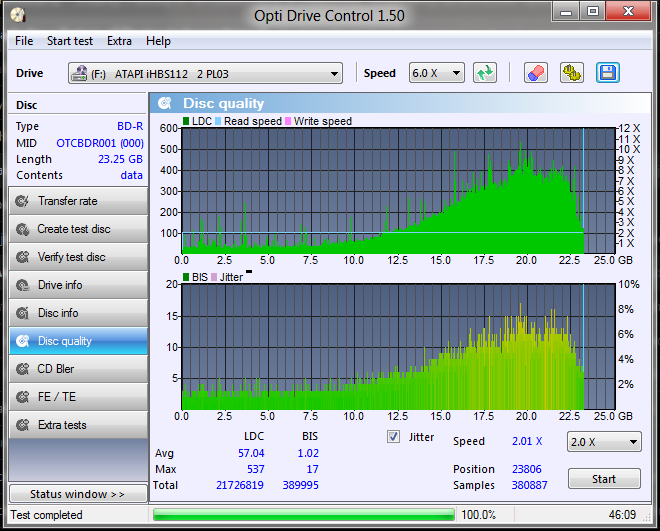660x531 pixels.
Task: Click the Read speed blue legend swatch
Action: coord(218,121)
